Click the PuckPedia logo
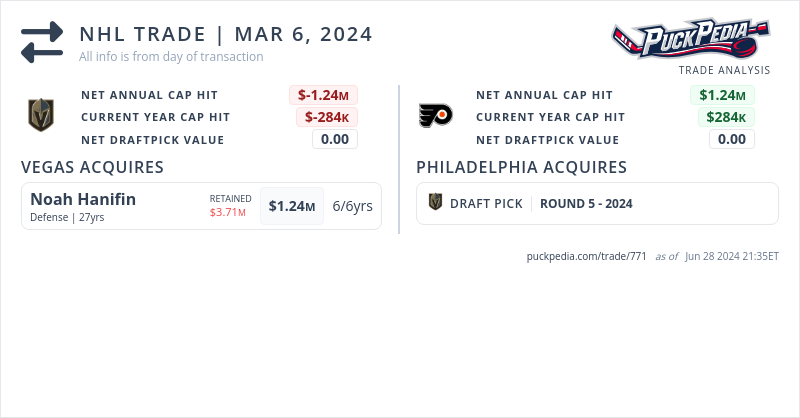 coord(691,41)
